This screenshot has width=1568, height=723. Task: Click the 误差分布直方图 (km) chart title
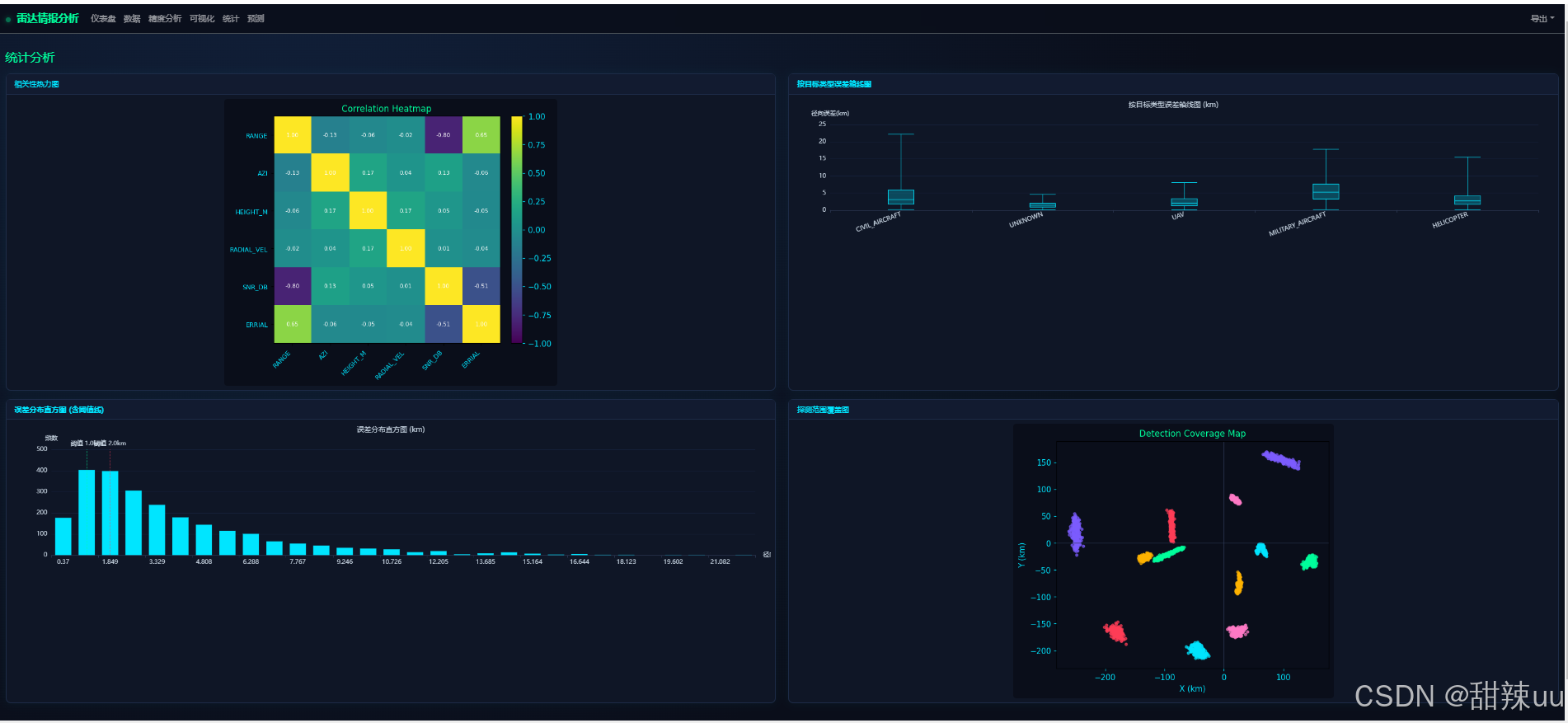coord(391,430)
